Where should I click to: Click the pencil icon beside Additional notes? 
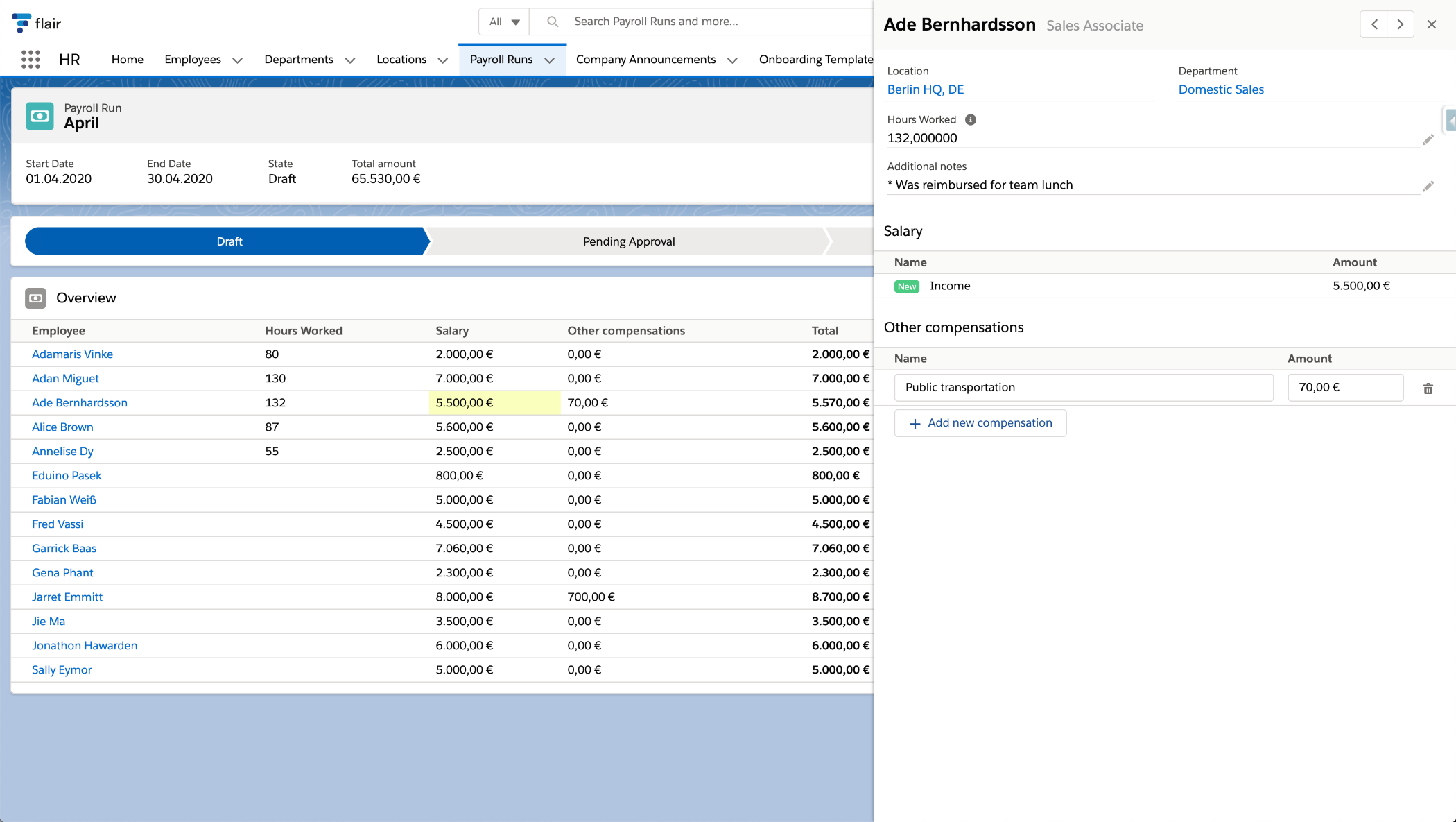pos(1429,186)
